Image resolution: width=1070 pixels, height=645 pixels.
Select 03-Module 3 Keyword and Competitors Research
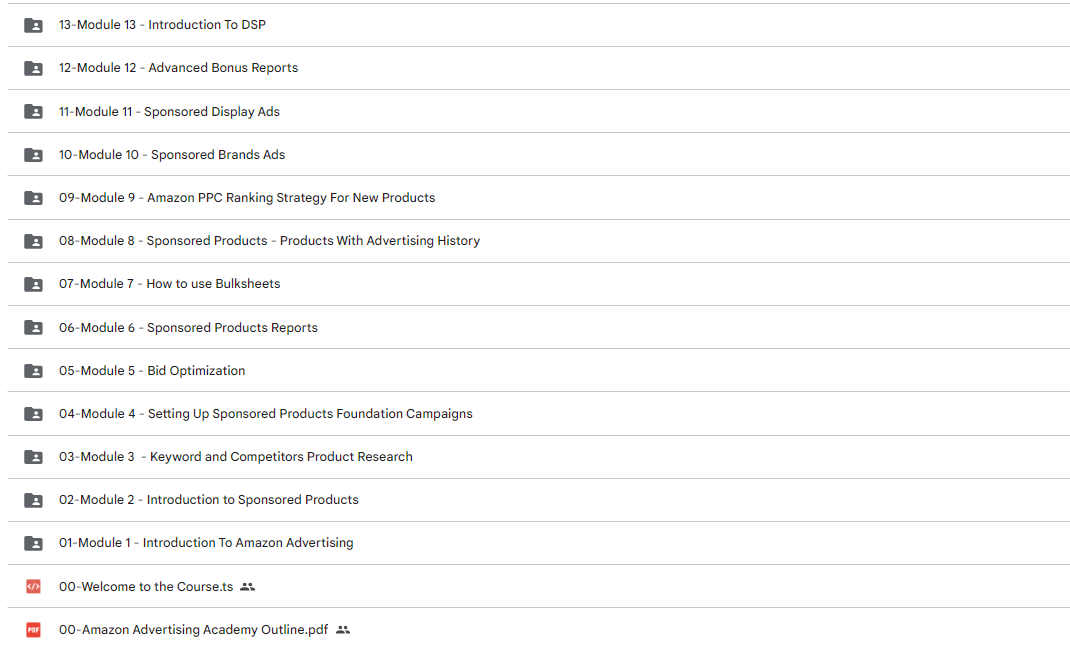point(235,457)
